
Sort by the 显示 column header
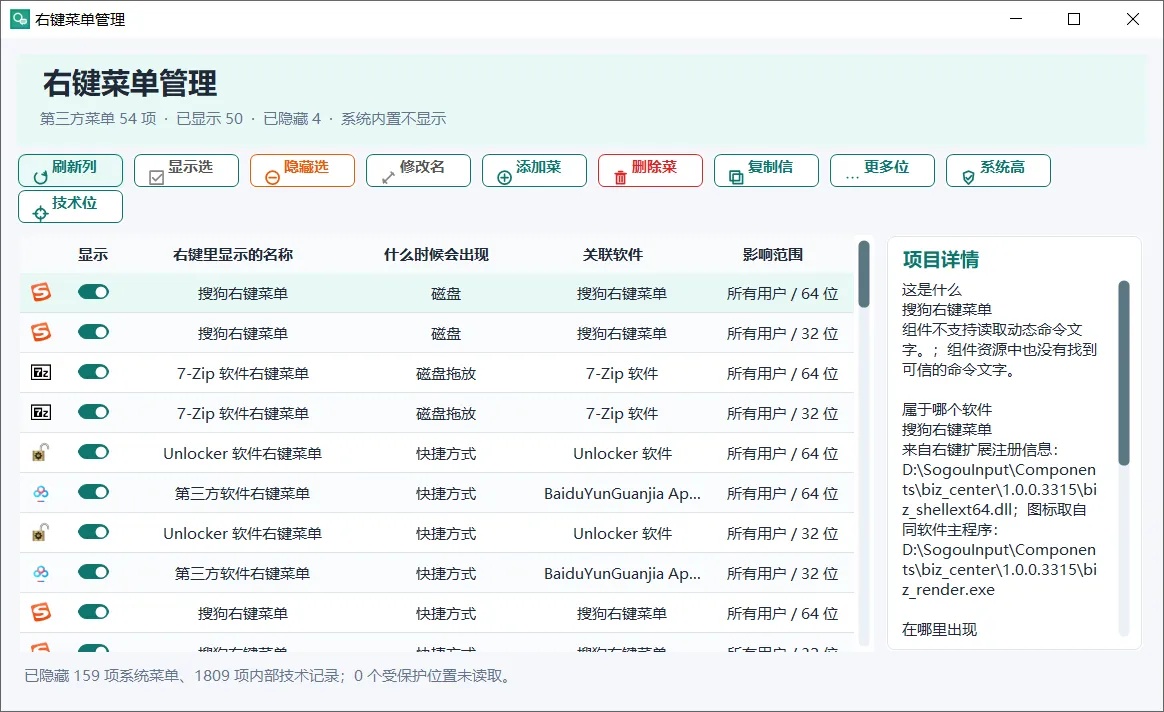[93, 255]
